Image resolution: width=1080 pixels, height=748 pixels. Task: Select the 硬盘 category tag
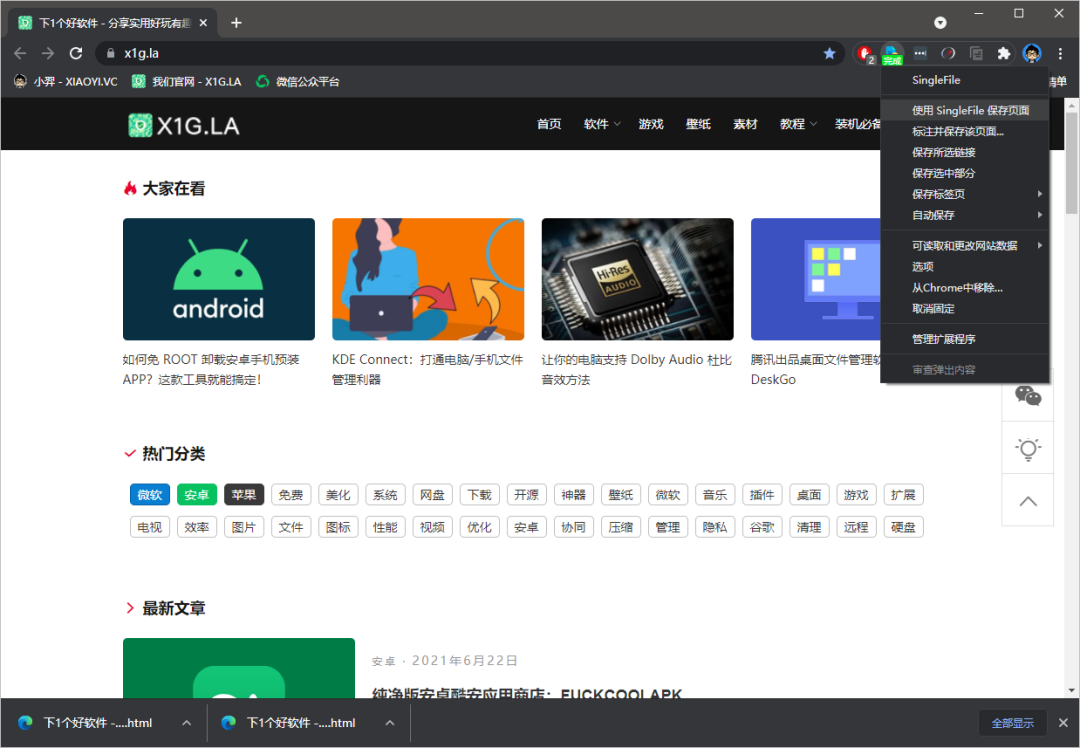pos(903,527)
